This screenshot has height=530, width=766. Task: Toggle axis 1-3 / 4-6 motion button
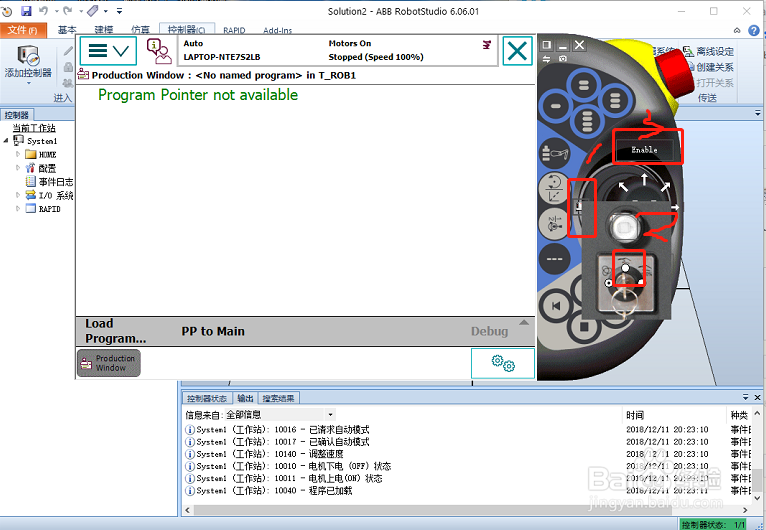[x=554, y=224]
